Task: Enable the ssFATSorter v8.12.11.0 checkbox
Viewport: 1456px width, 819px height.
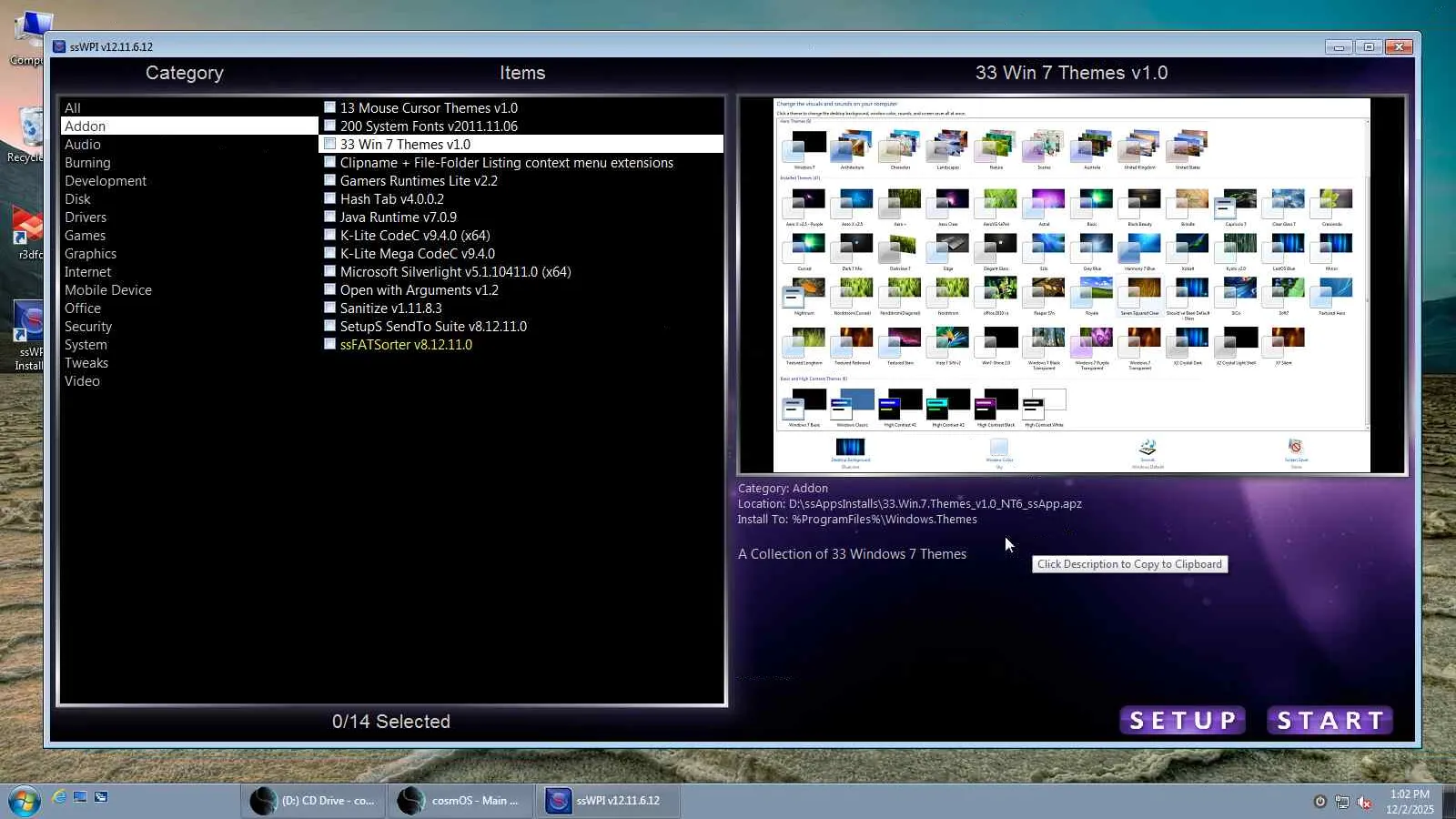Action: coord(329,344)
